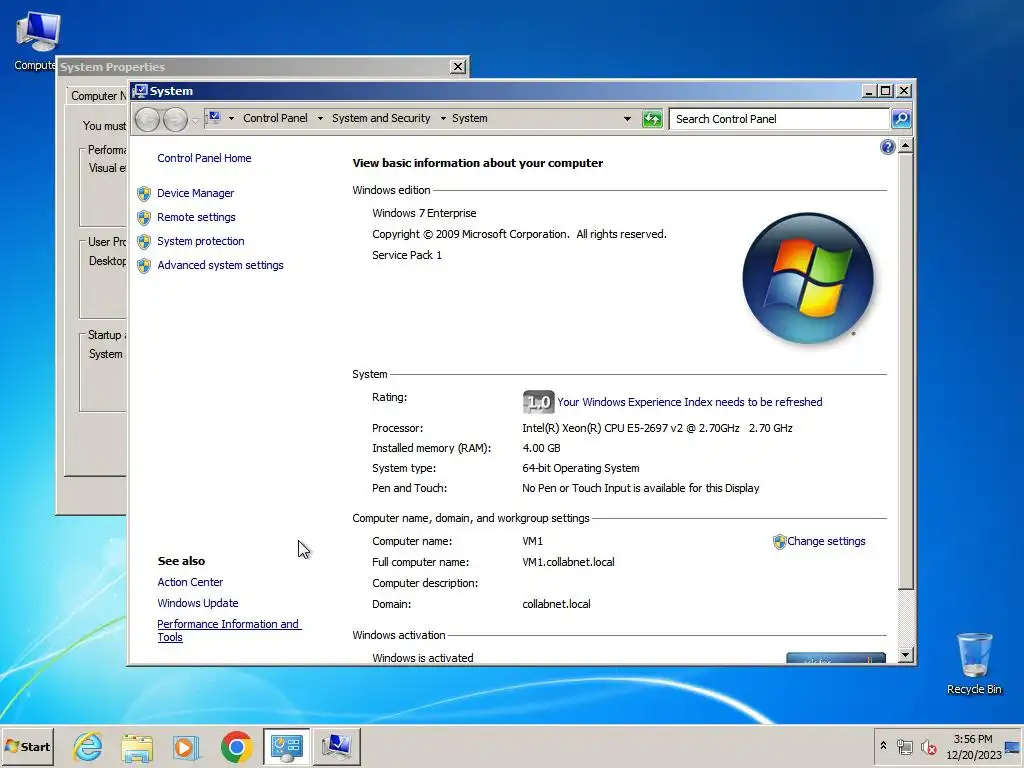Expand the dropdown arrow after Control Panel breadcrumb
Viewport: 1024px width, 768px height.
[320, 119]
